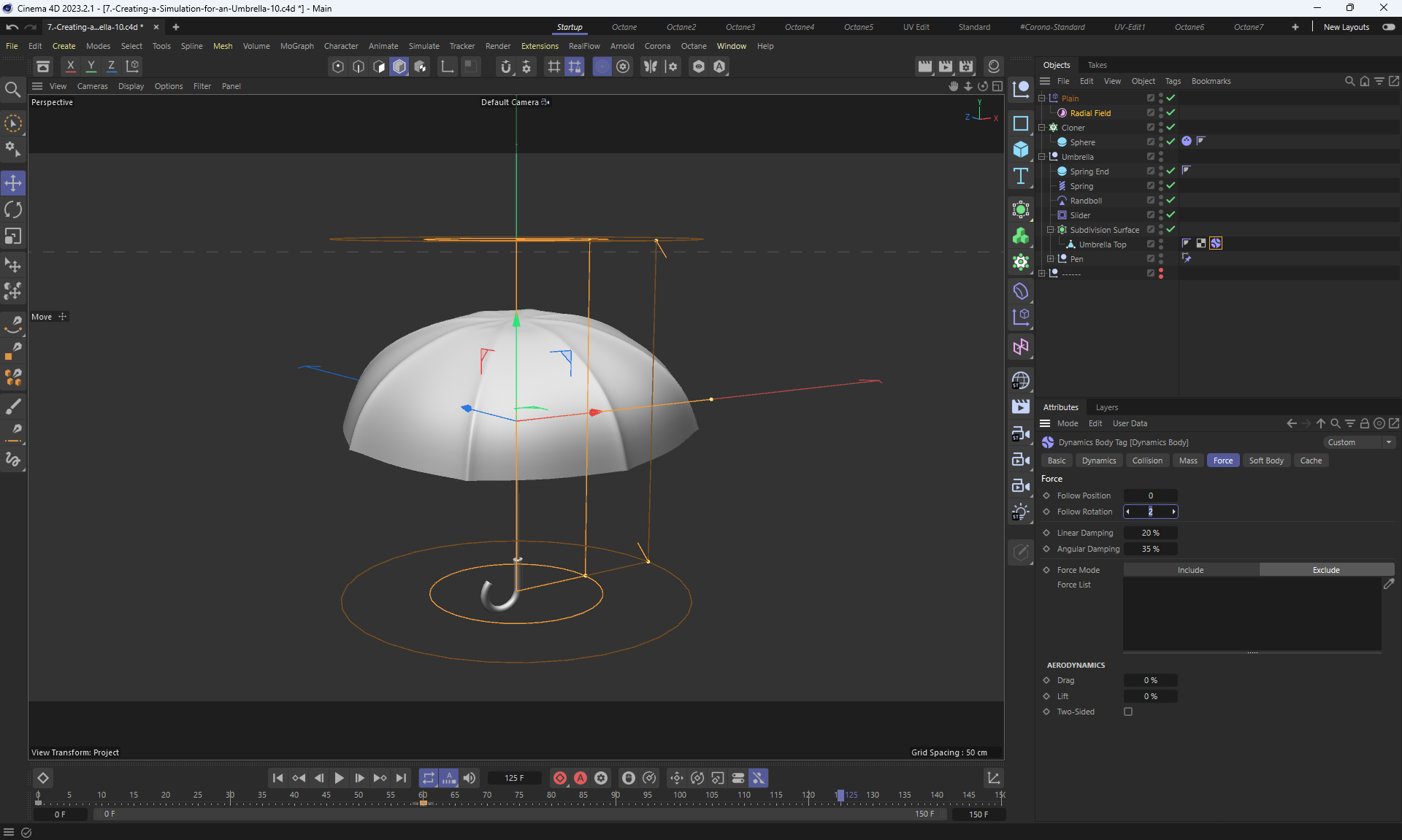Set Force Mode to Include
Image resolution: width=1402 pixels, height=840 pixels.
[x=1190, y=570]
